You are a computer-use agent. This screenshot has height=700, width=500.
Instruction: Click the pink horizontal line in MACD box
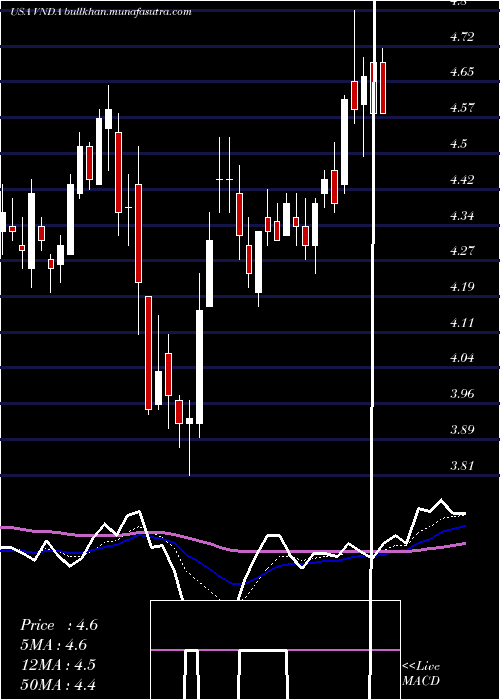pos(275,650)
